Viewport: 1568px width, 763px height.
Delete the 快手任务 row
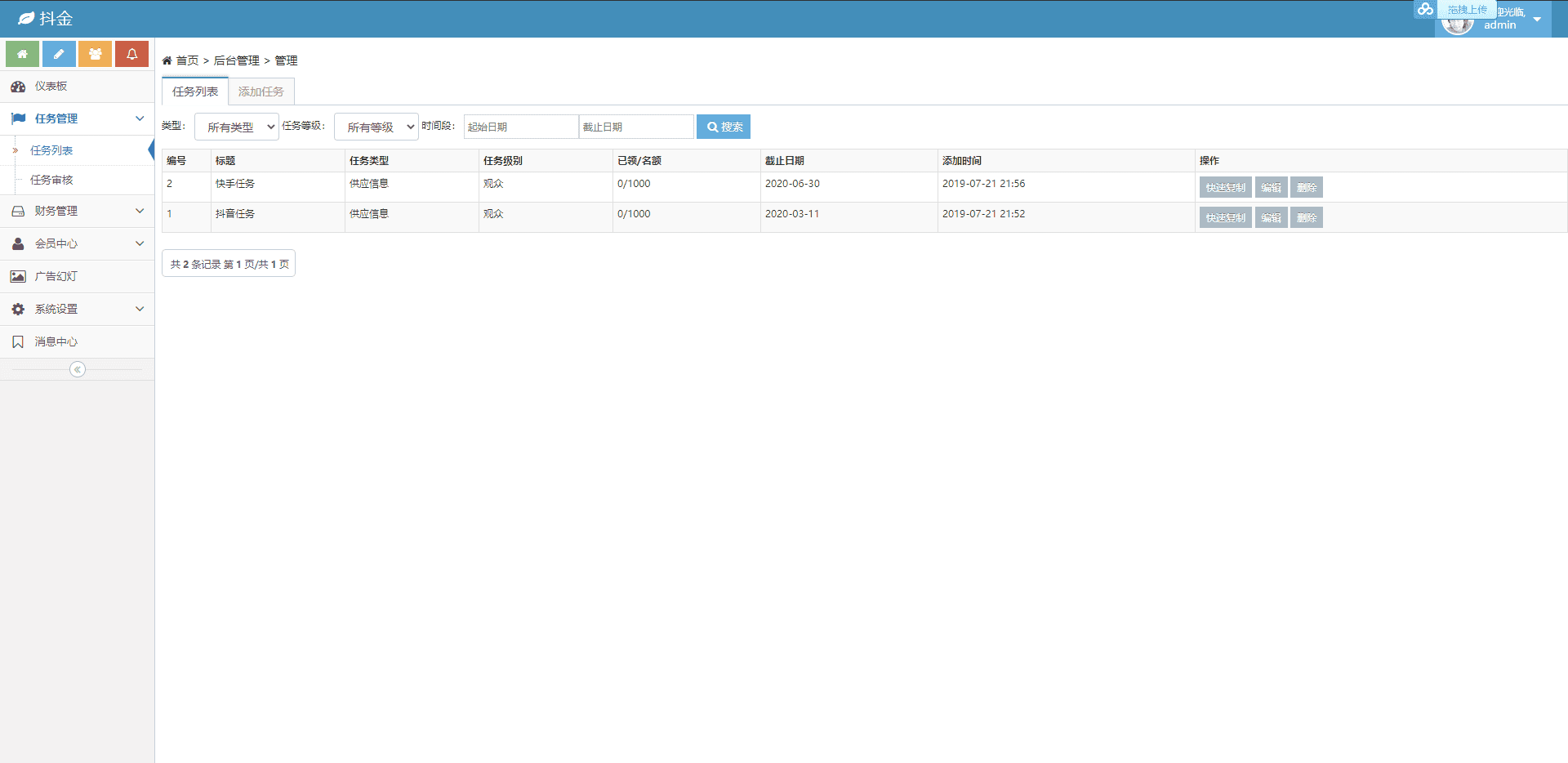(x=1307, y=187)
